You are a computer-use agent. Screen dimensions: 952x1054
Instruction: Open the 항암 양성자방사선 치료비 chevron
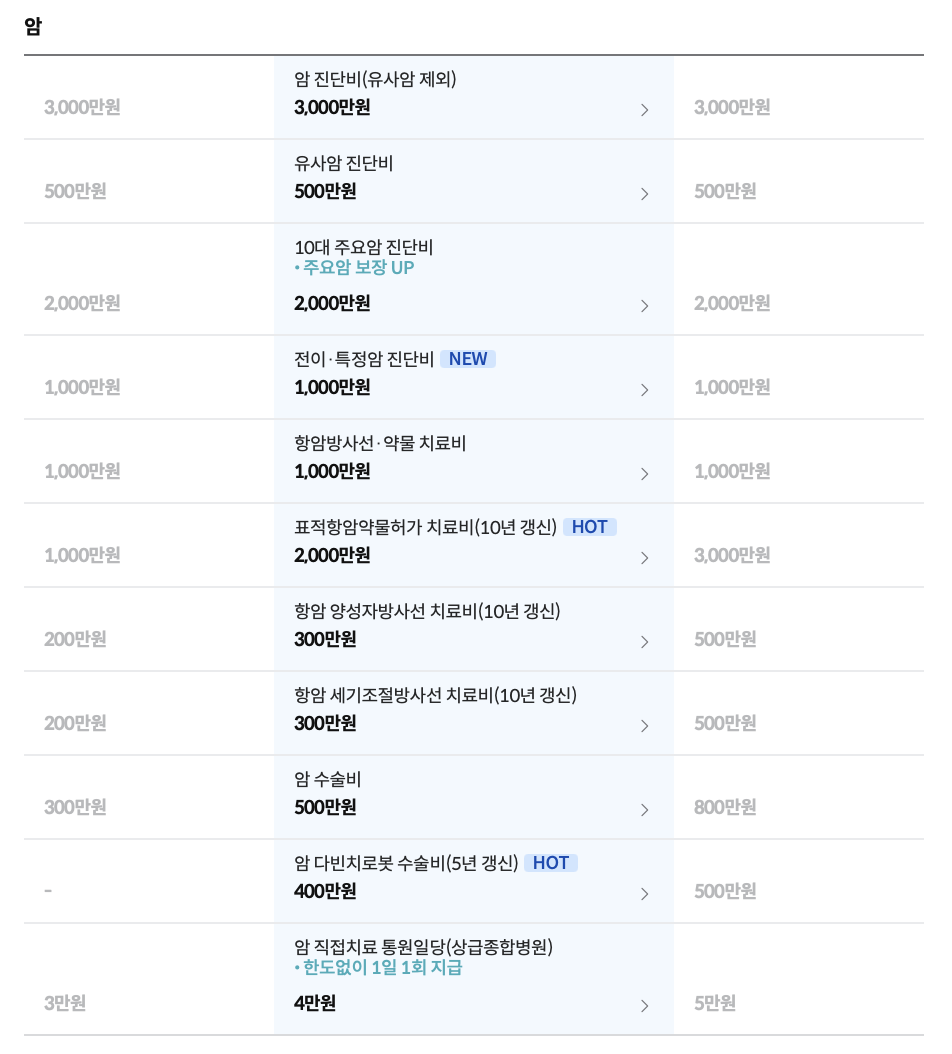(644, 642)
